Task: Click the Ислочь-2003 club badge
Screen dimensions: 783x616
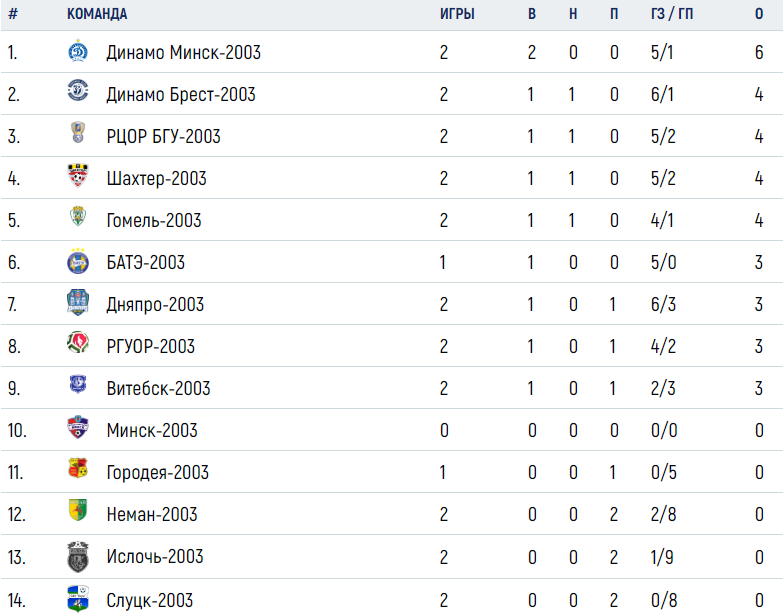Action: click(x=78, y=557)
